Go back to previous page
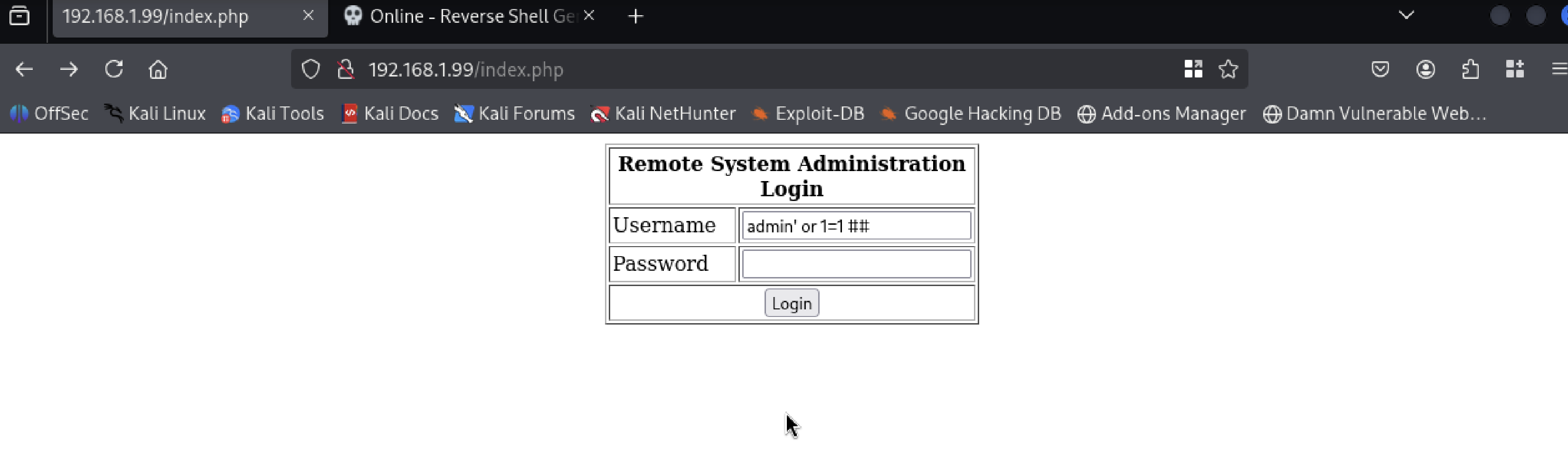 coord(24,69)
